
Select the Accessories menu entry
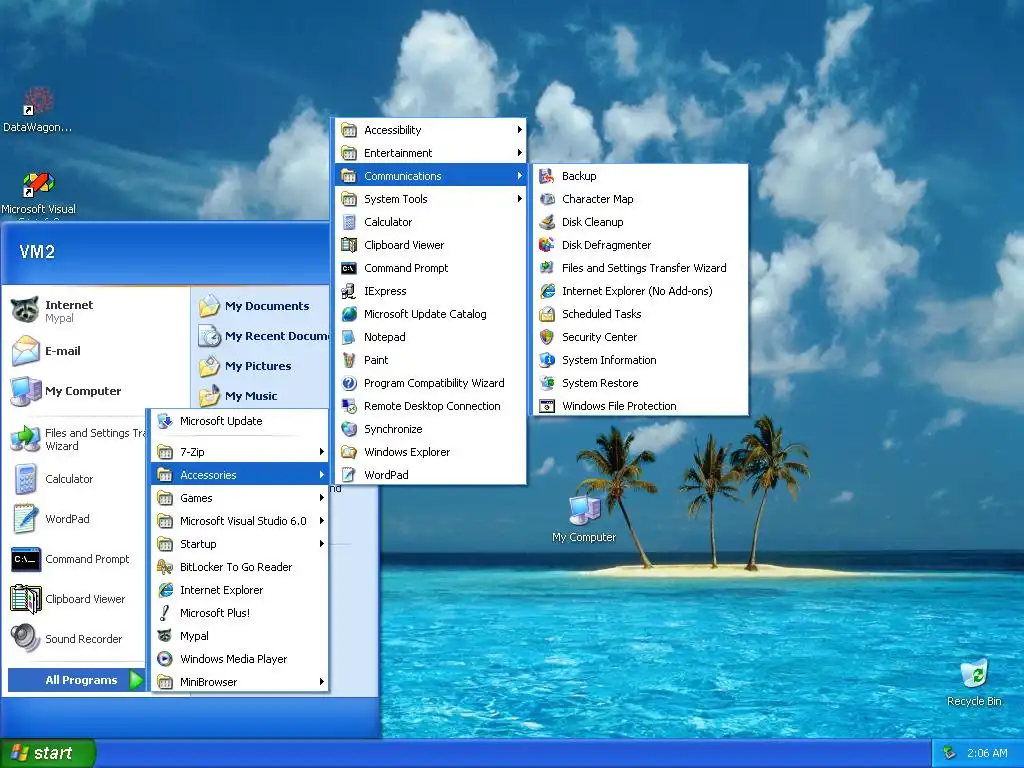pyautogui.click(x=240, y=475)
